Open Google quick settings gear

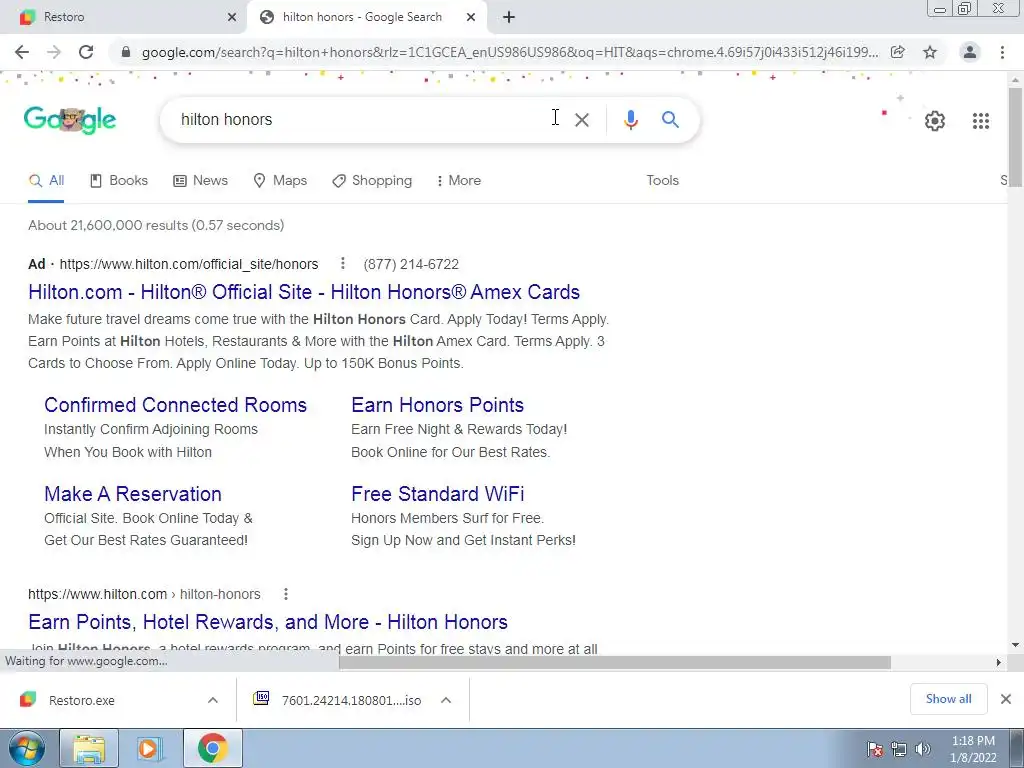[935, 121]
